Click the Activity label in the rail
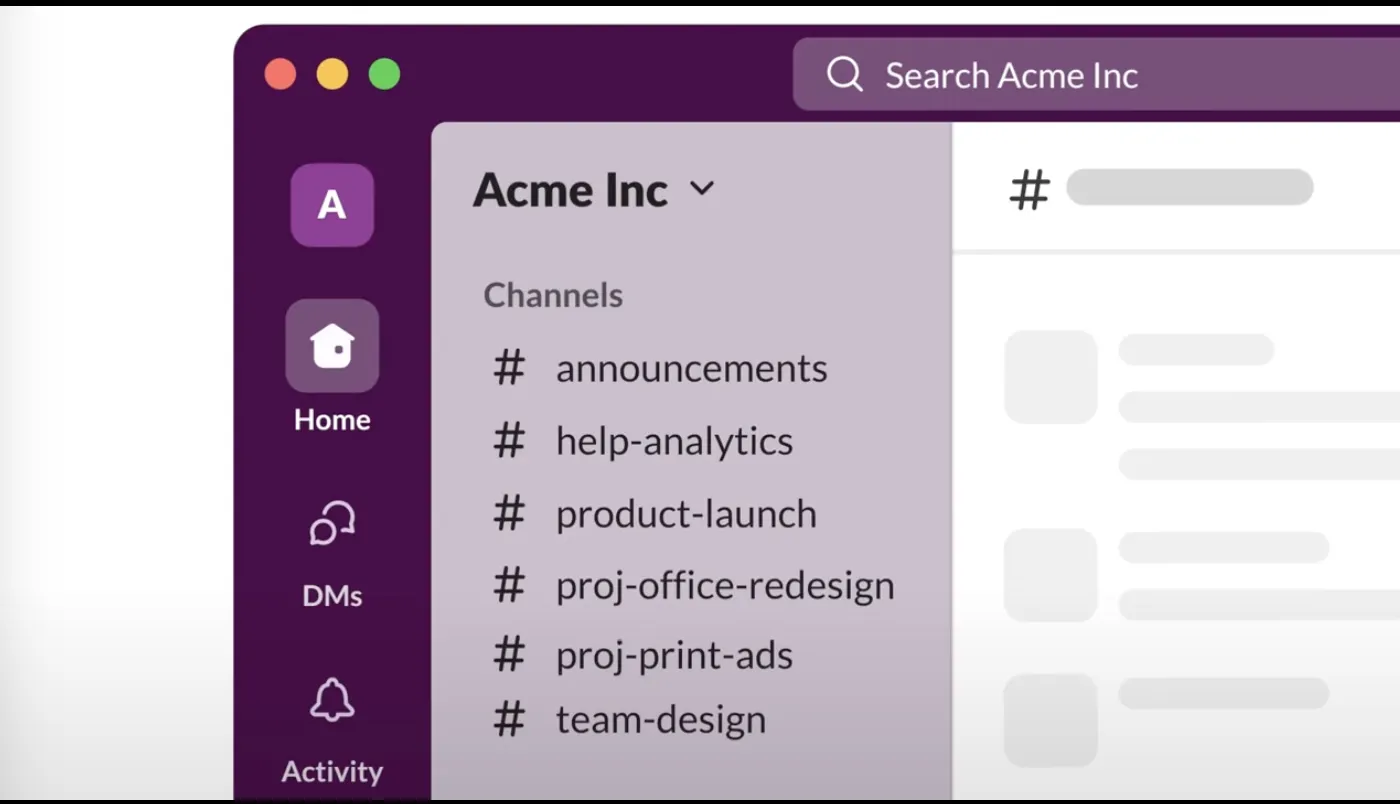This screenshot has width=1400, height=804. pos(331,771)
